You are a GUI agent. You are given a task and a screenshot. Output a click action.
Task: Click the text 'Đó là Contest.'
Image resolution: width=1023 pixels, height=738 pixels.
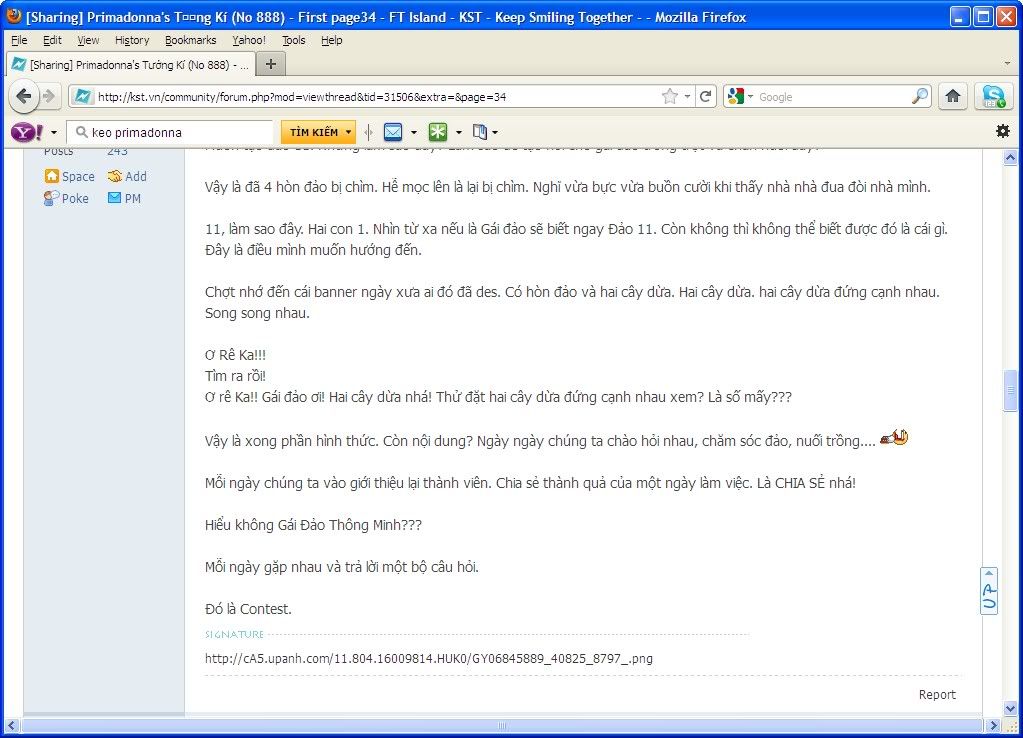248,609
